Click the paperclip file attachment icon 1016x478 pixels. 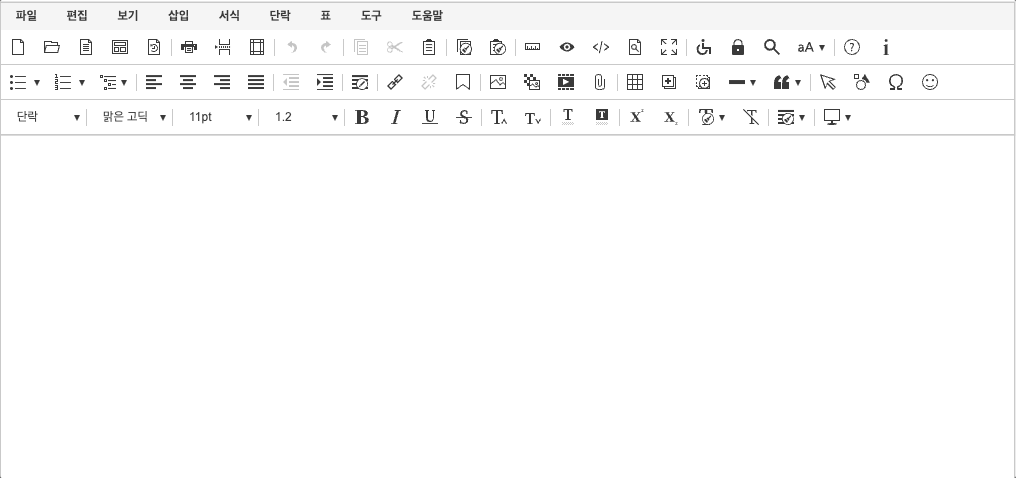(x=600, y=83)
